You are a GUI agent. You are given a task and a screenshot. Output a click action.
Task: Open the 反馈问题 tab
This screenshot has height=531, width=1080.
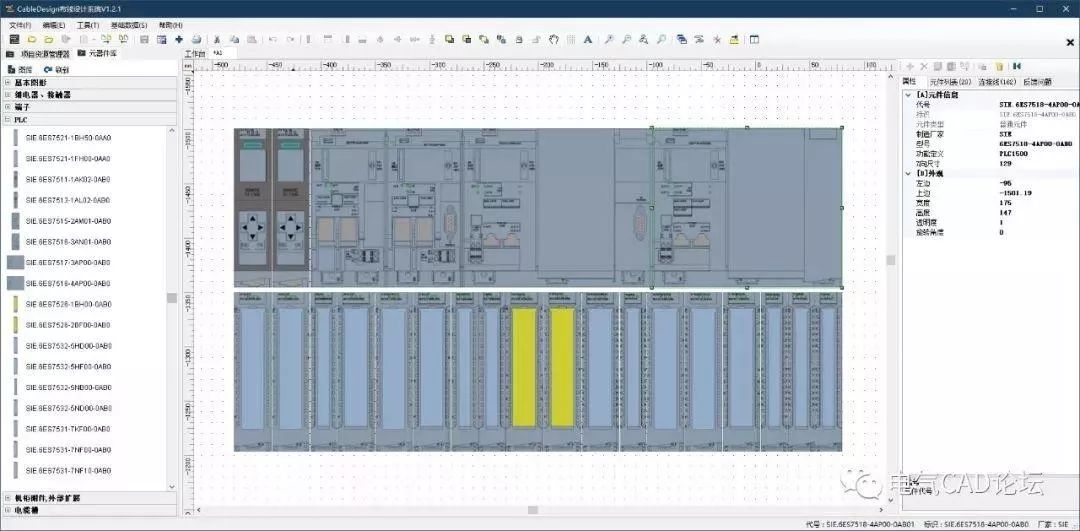pos(1037,82)
